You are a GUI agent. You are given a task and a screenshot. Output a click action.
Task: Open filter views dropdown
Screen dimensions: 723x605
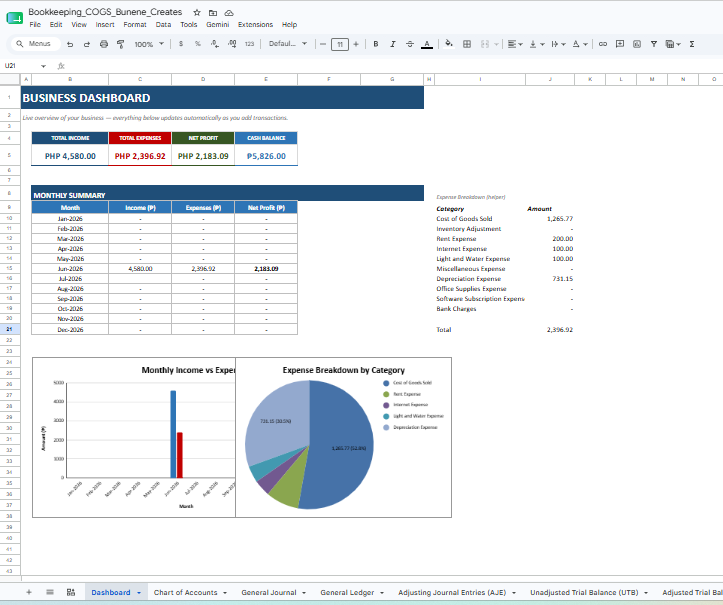tap(673, 44)
